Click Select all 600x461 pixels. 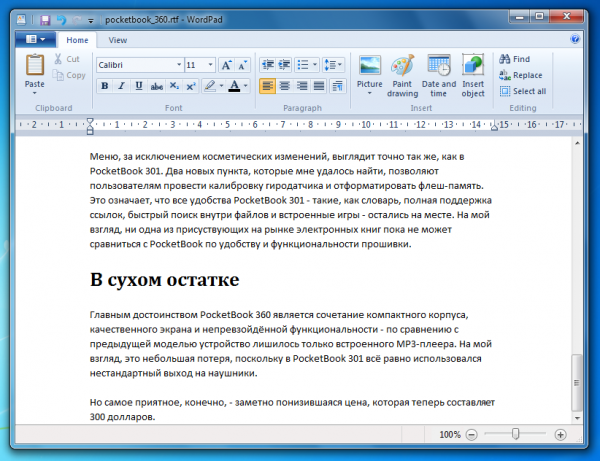523,91
